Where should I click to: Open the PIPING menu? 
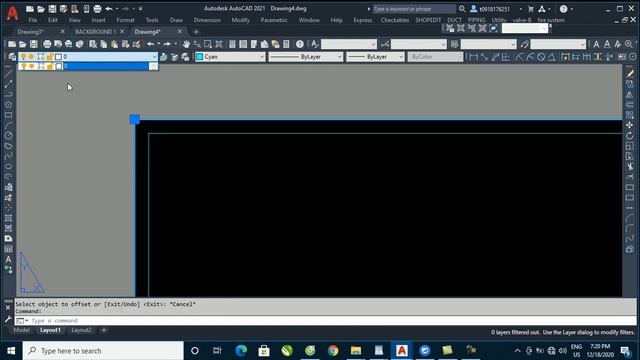click(476, 20)
